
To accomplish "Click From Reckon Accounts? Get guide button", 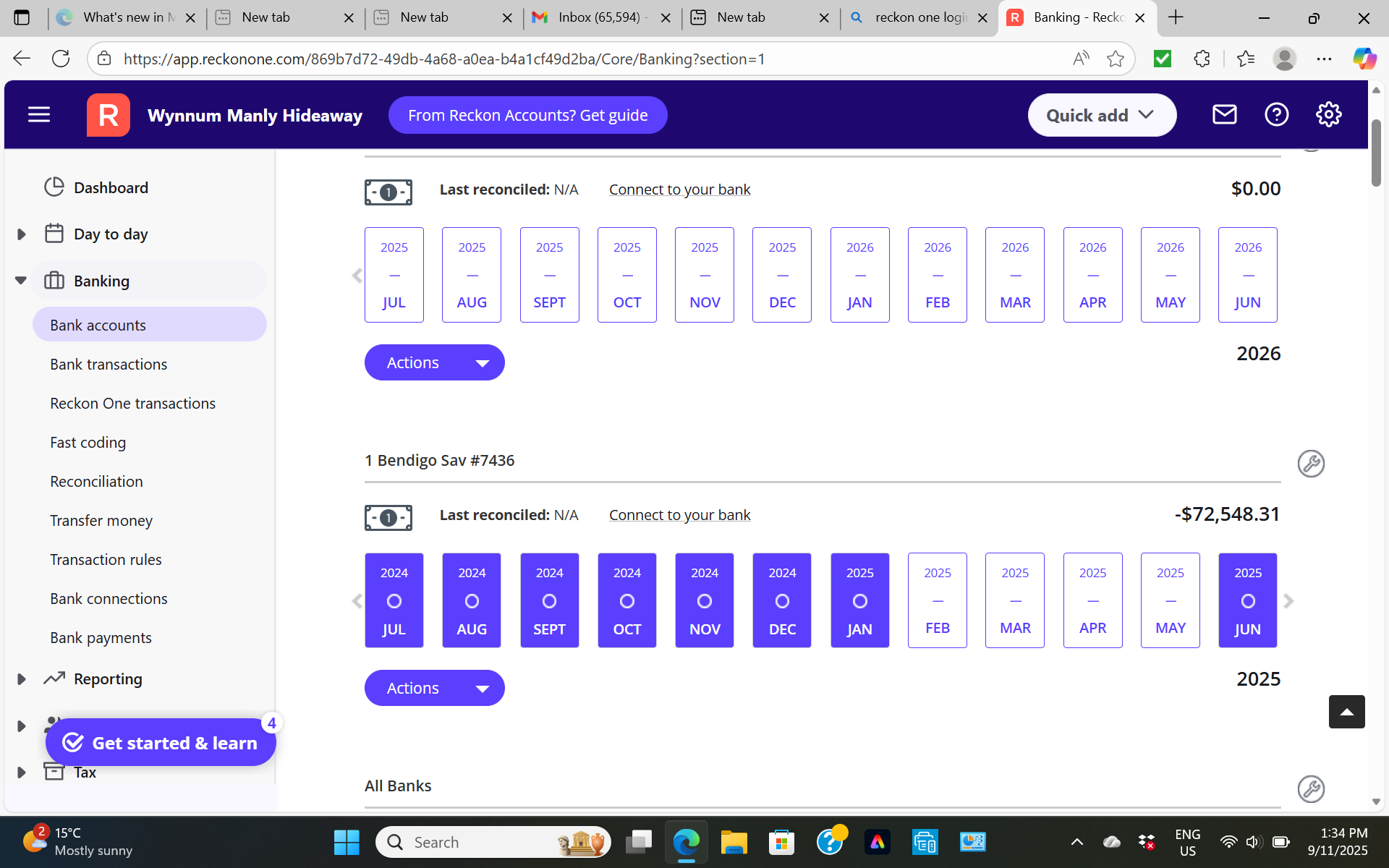I will 527,115.
